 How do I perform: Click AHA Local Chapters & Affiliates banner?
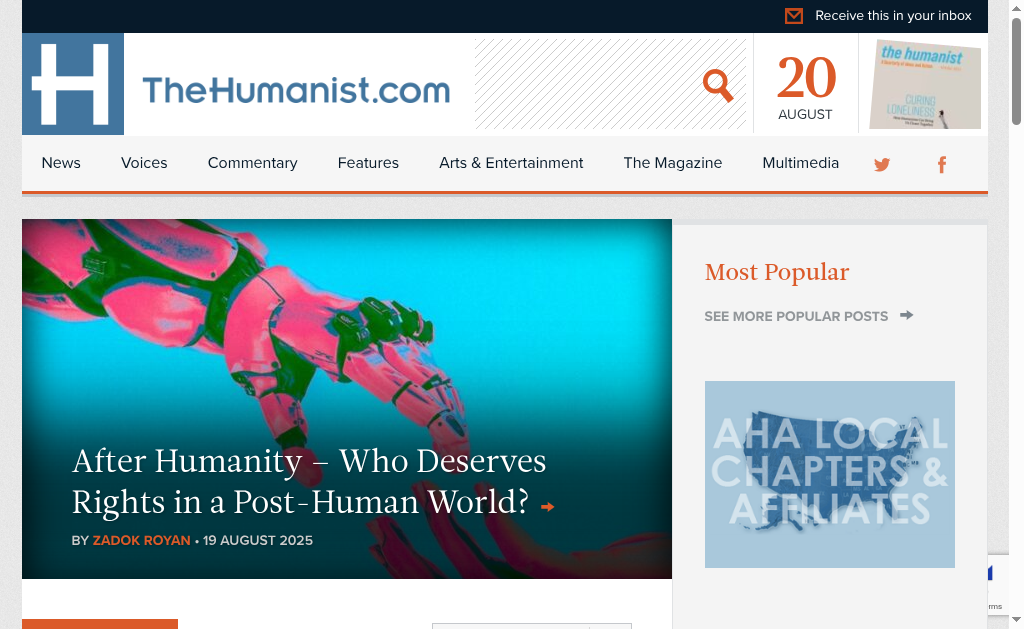[829, 474]
